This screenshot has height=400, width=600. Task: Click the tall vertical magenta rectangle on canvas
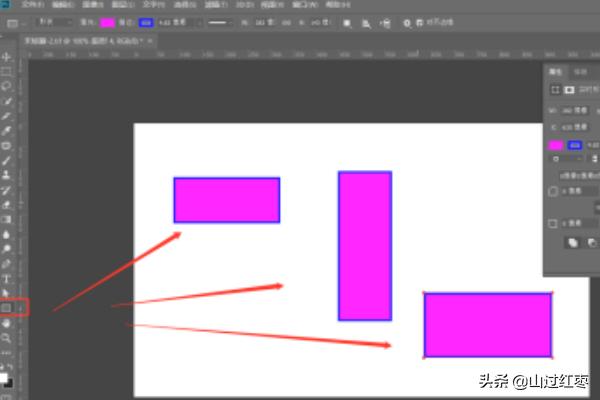point(364,245)
